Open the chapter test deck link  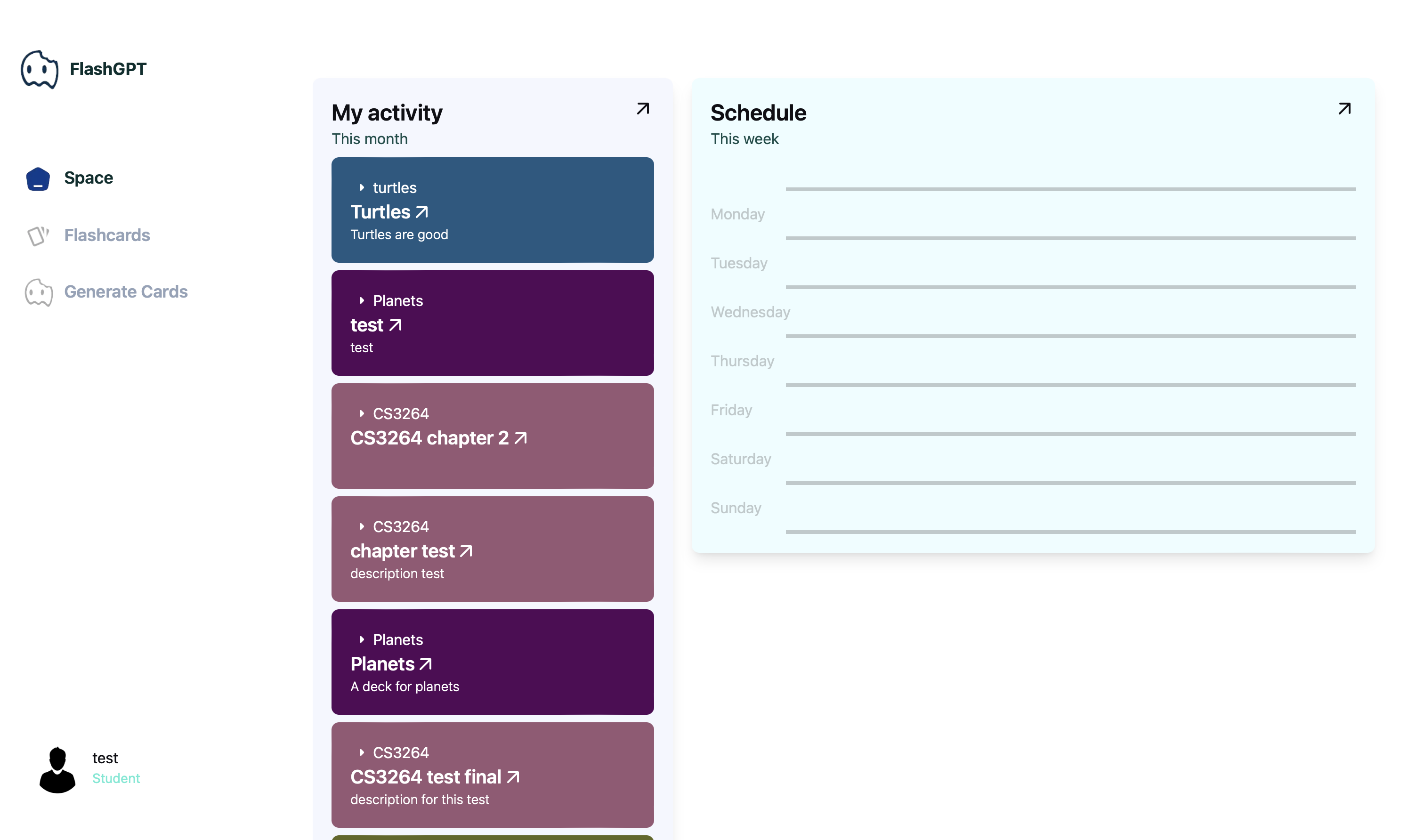(403, 551)
